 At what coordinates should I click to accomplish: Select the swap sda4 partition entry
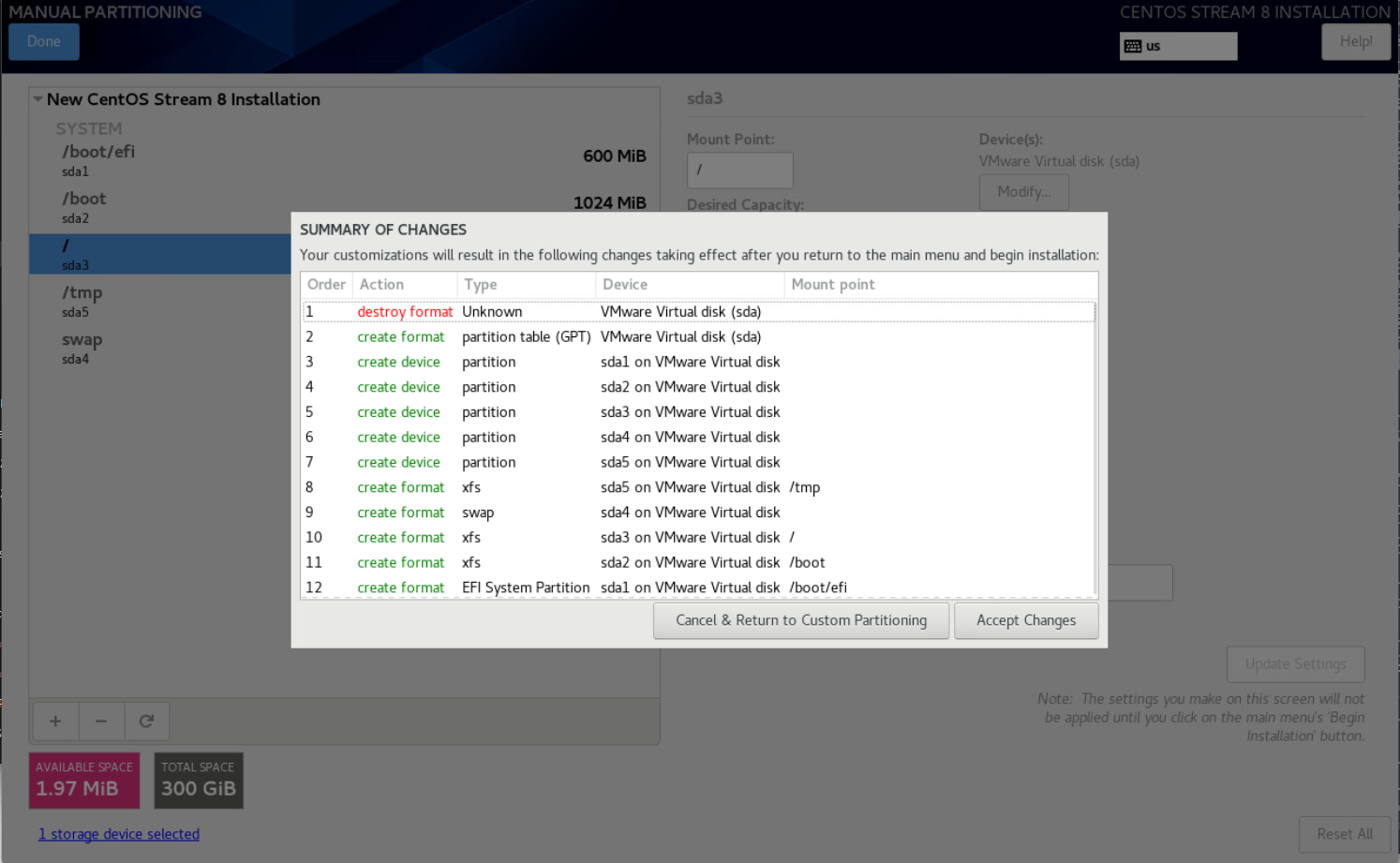pos(160,348)
